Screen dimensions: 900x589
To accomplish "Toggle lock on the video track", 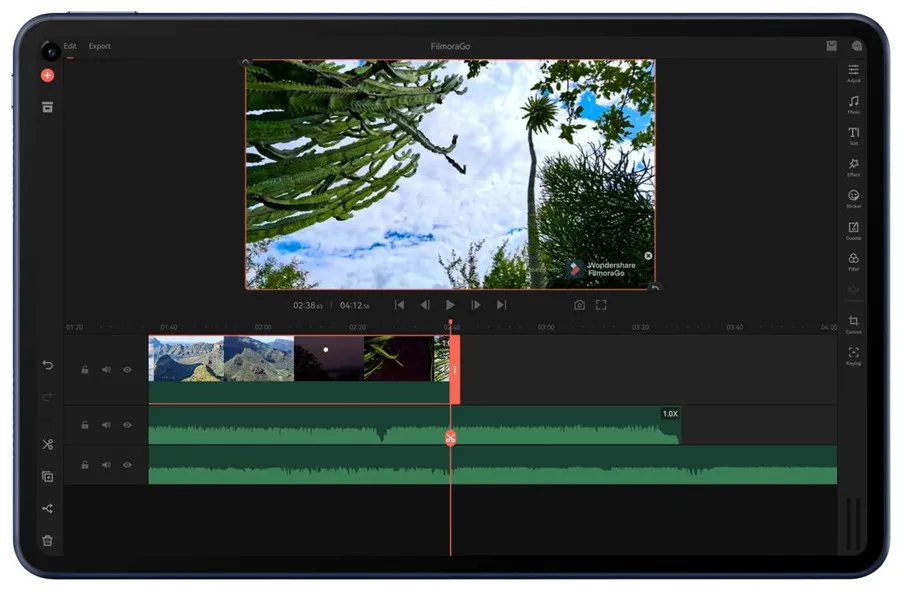I will point(85,370).
